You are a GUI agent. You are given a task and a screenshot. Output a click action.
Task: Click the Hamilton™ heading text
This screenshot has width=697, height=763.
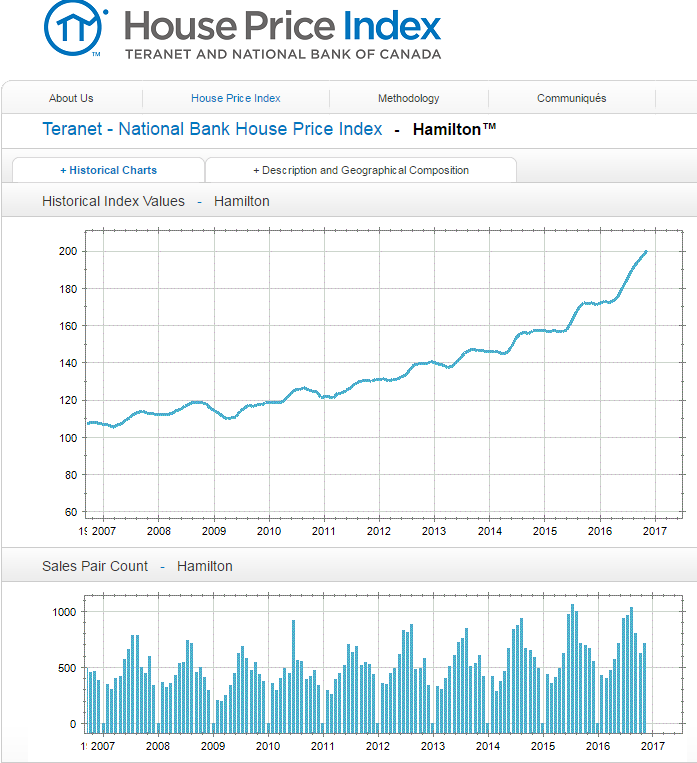(x=454, y=129)
